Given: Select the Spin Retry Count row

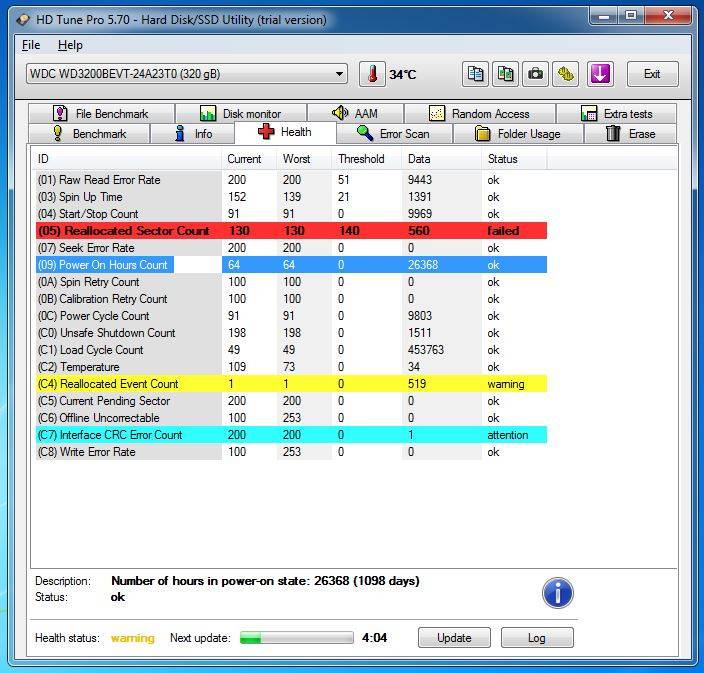Looking at the screenshot, I should (x=291, y=282).
